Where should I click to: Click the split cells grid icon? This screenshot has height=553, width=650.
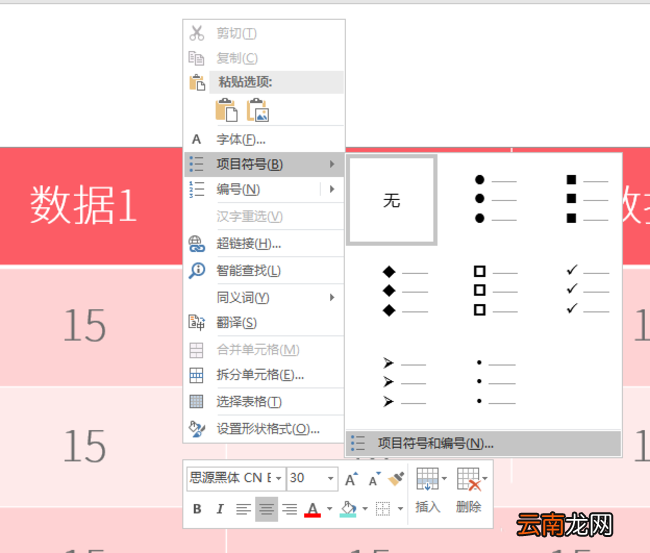click(196, 375)
